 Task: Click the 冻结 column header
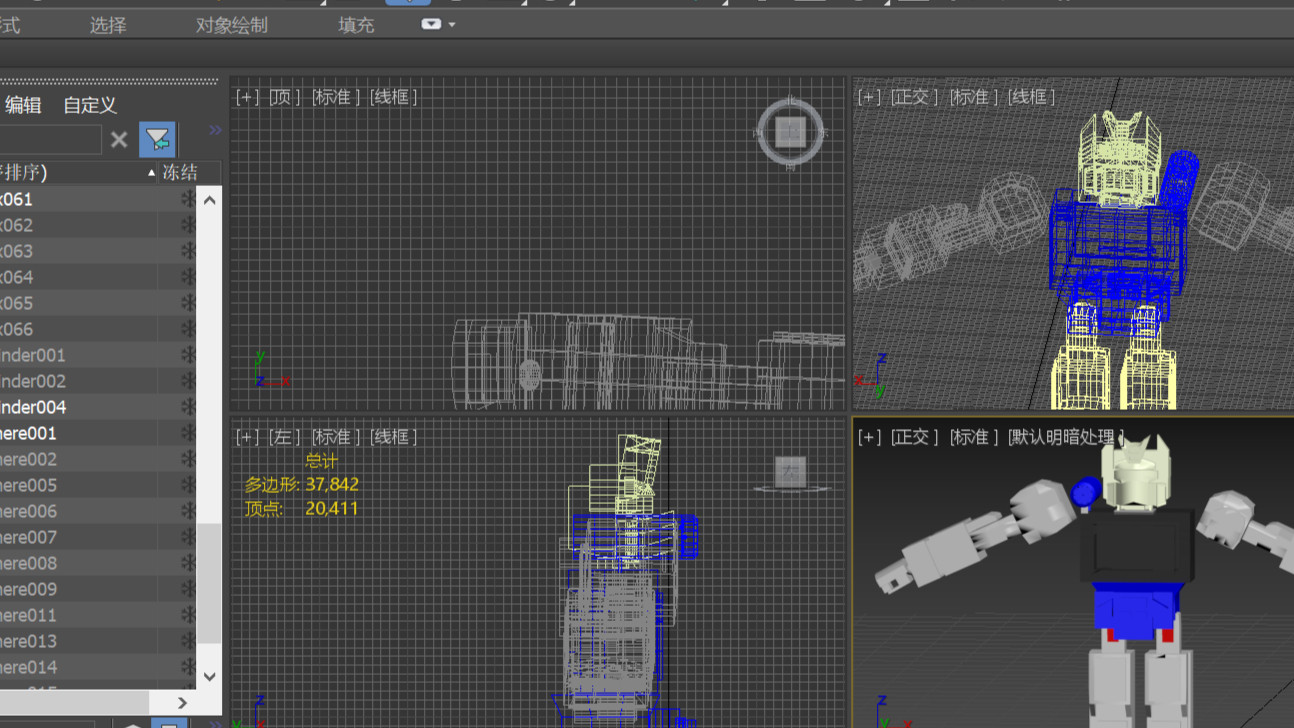pyautogui.click(x=180, y=172)
